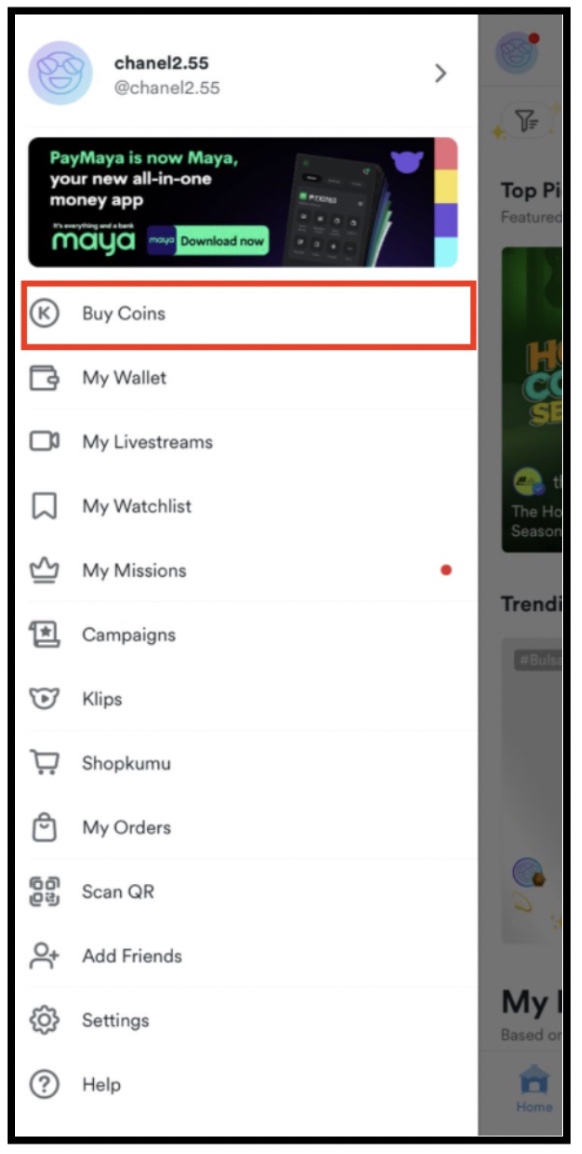Open the Top Picks featured thumbnail
Image resolution: width=582 pixels, height=1154 pixels.
pyautogui.click(x=532, y=400)
